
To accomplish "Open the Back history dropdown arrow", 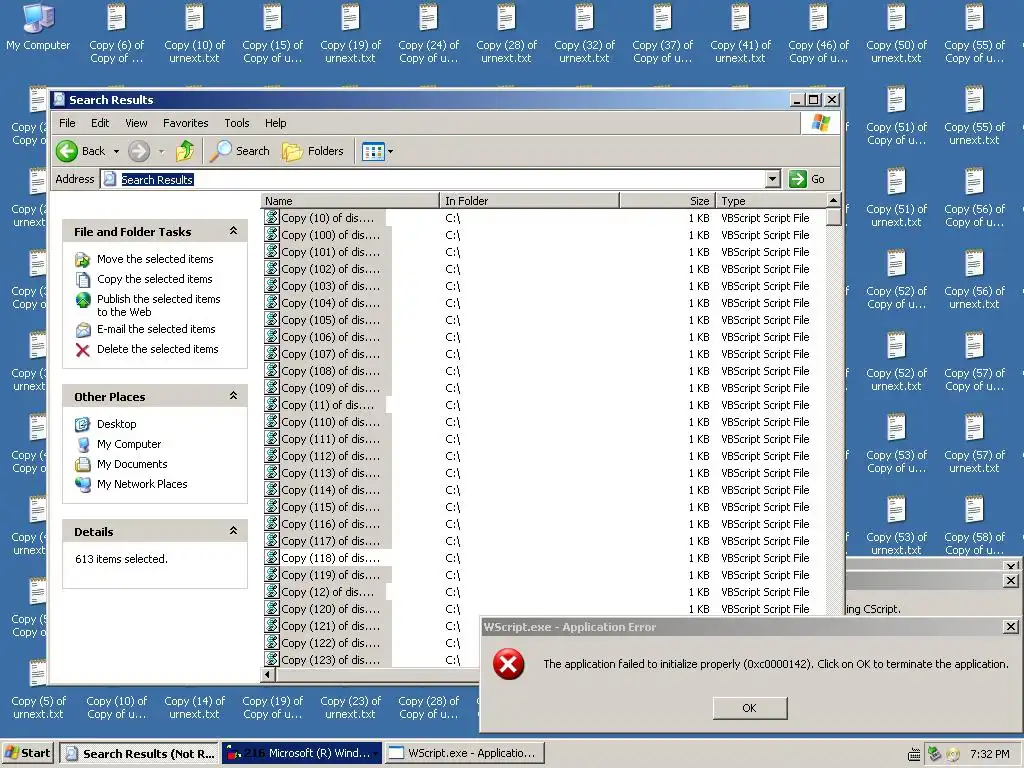I will pyautogui.click(x=116, y=152).
